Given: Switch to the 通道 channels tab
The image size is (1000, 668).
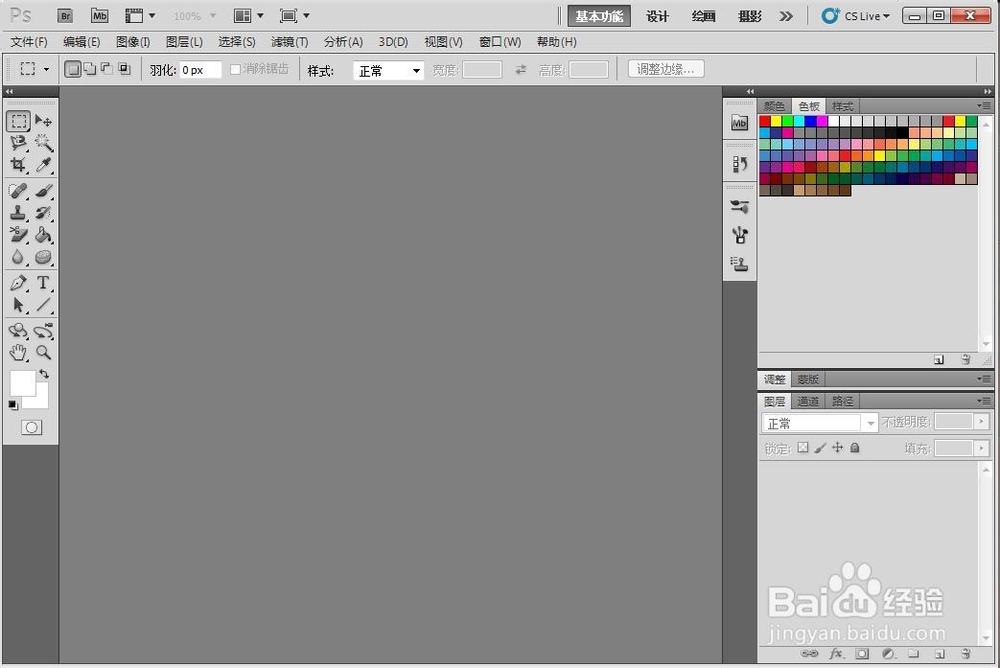Looking at the screenshot, I should click(x=807, y=401).
